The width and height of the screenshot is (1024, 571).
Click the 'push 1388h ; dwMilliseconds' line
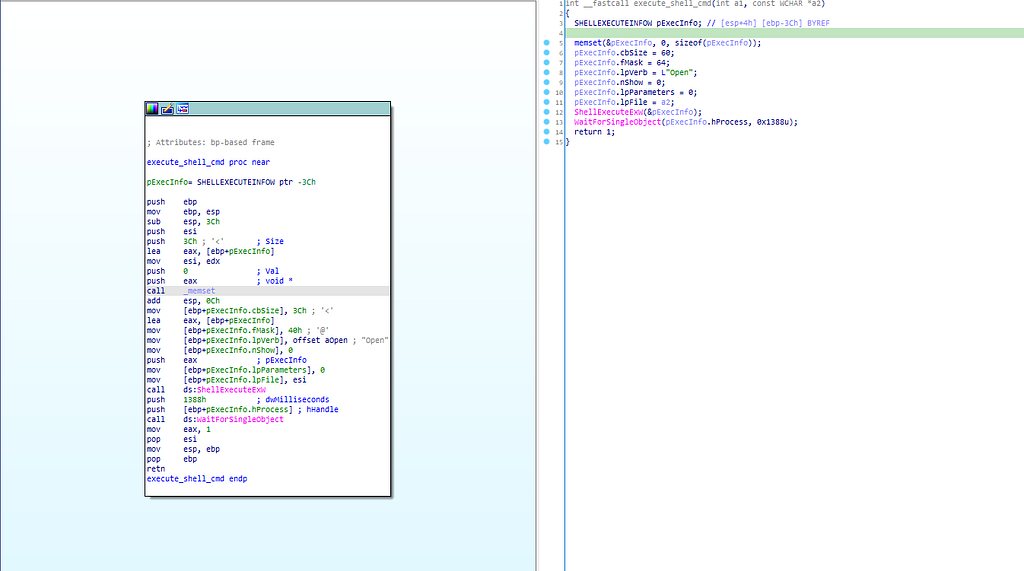pyautogui.click(x=238, y=400)
